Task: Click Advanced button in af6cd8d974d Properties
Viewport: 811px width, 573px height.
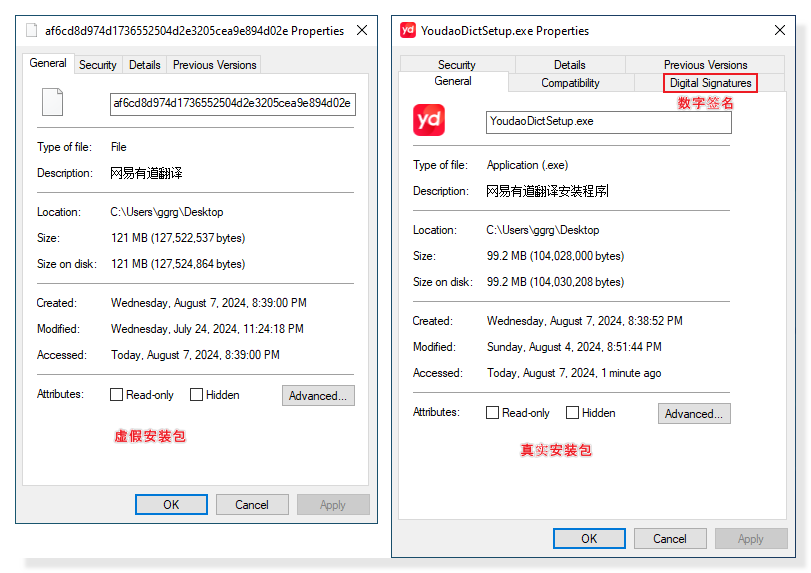Action: pyautogui.click(x=318, y=396)
